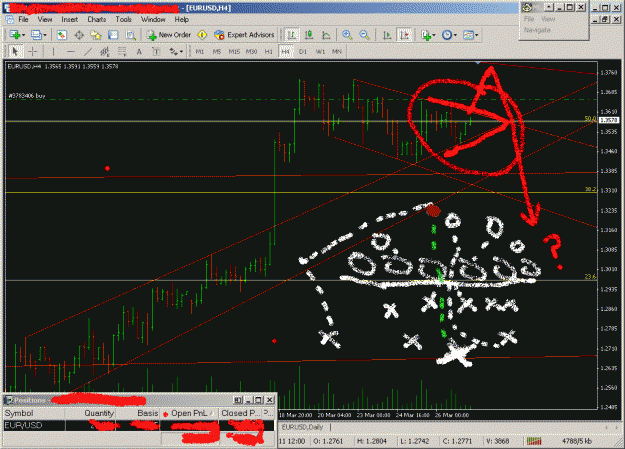625x449 pixels.
Task: Switch timeframe to M30
Action: 251,51
